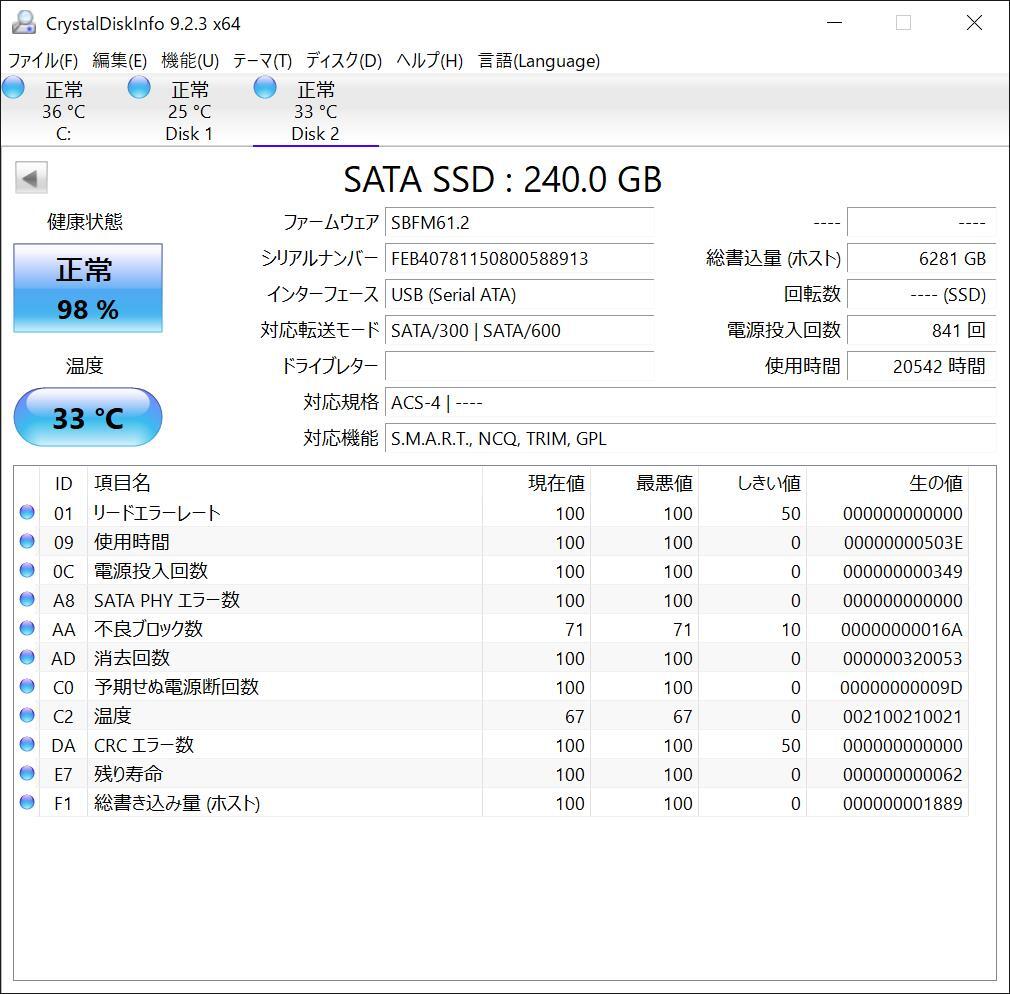Screen dimensions: 1010x994
Task: Click status dot of 総書き込み量 (ホスト) row
Action: (27, 802)
